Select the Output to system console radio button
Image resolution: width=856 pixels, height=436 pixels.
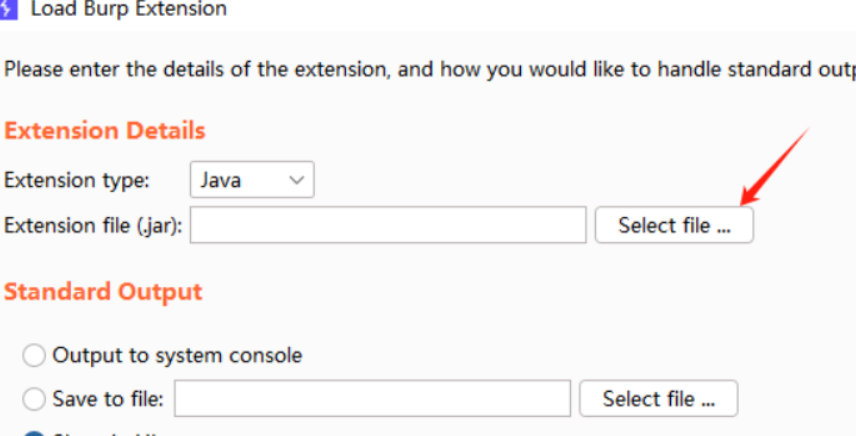pyautogui.click(x=35, y=355)
